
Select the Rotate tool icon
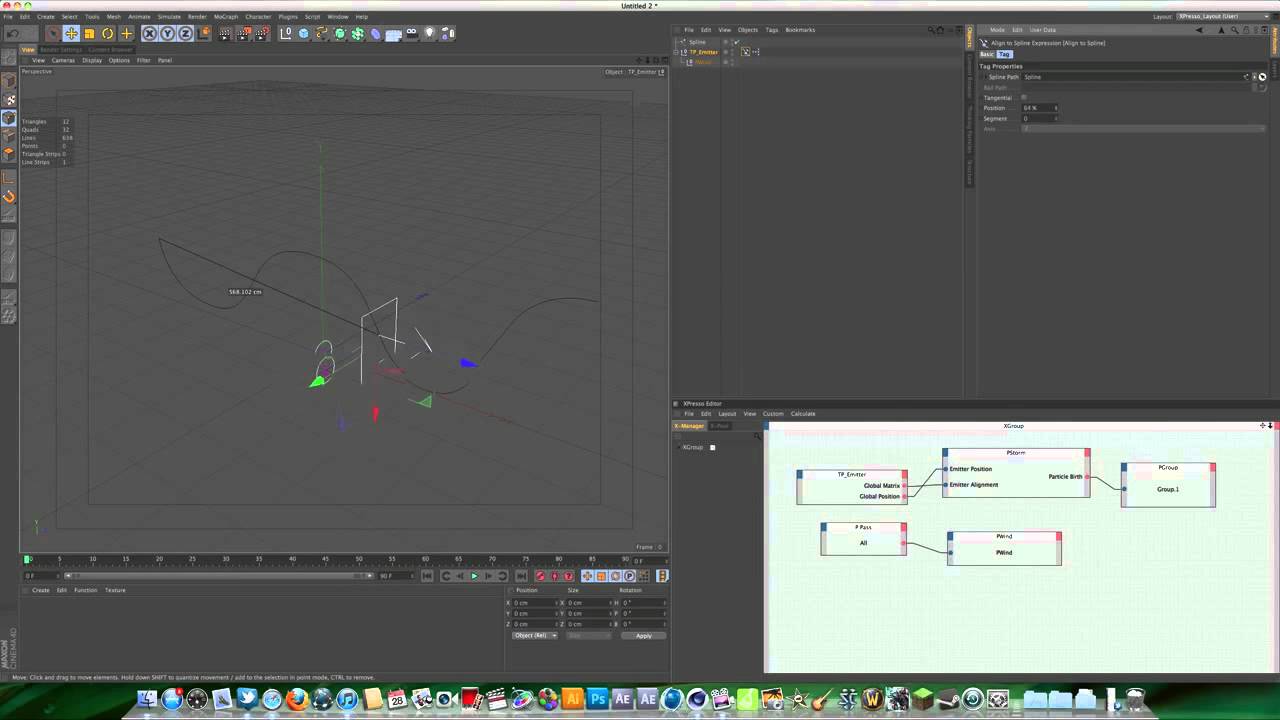(x=107, y=33)
